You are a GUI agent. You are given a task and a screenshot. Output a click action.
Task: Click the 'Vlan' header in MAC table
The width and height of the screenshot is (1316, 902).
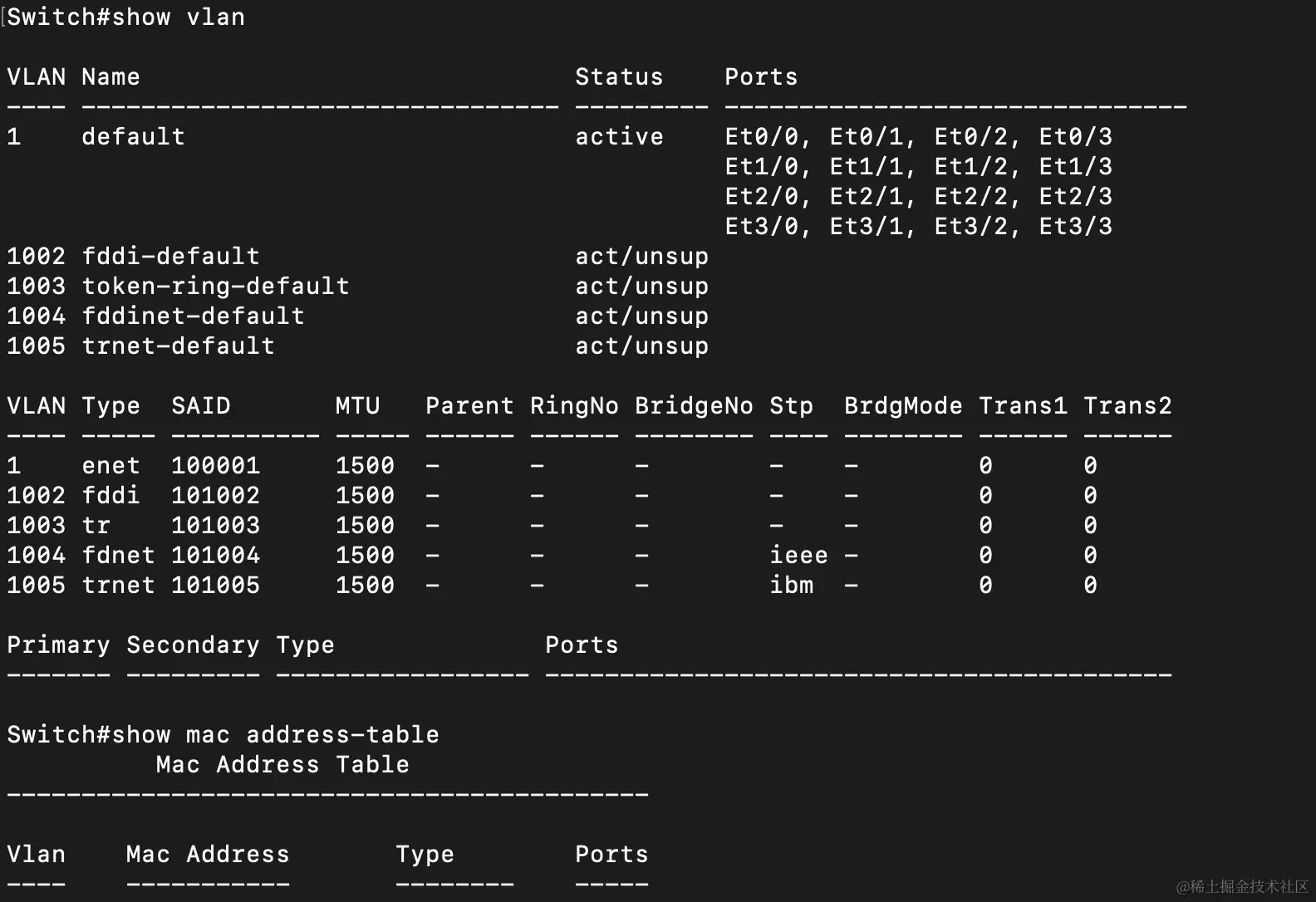point(36,855)
